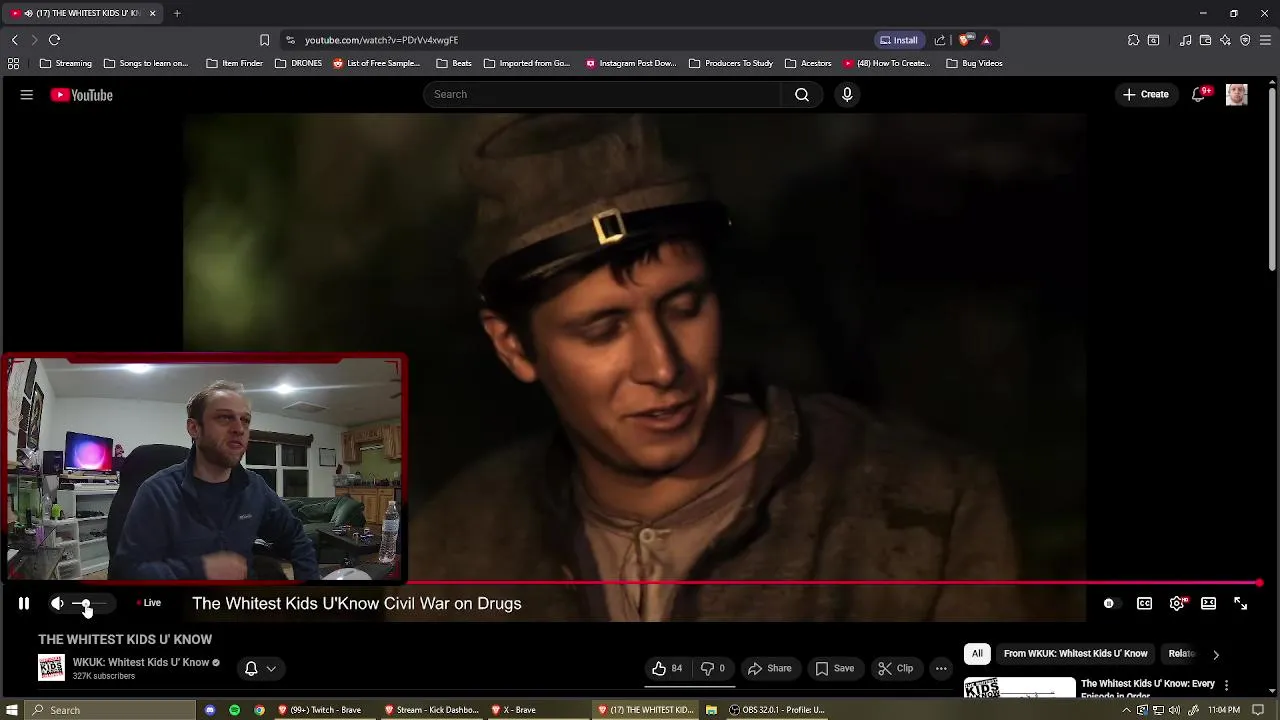Open the YouTube account avatar menu
The image size is (1280, 720).
point(1237,94)
